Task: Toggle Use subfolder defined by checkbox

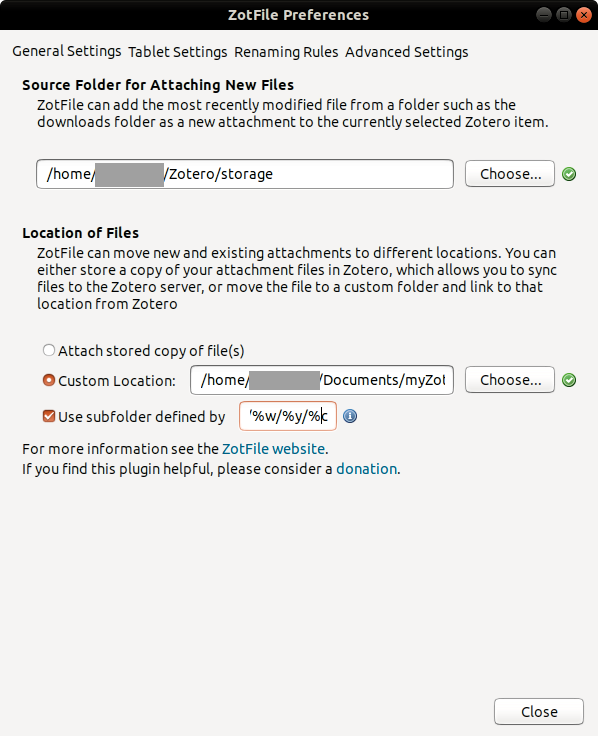Action: (x=49, y=416)
